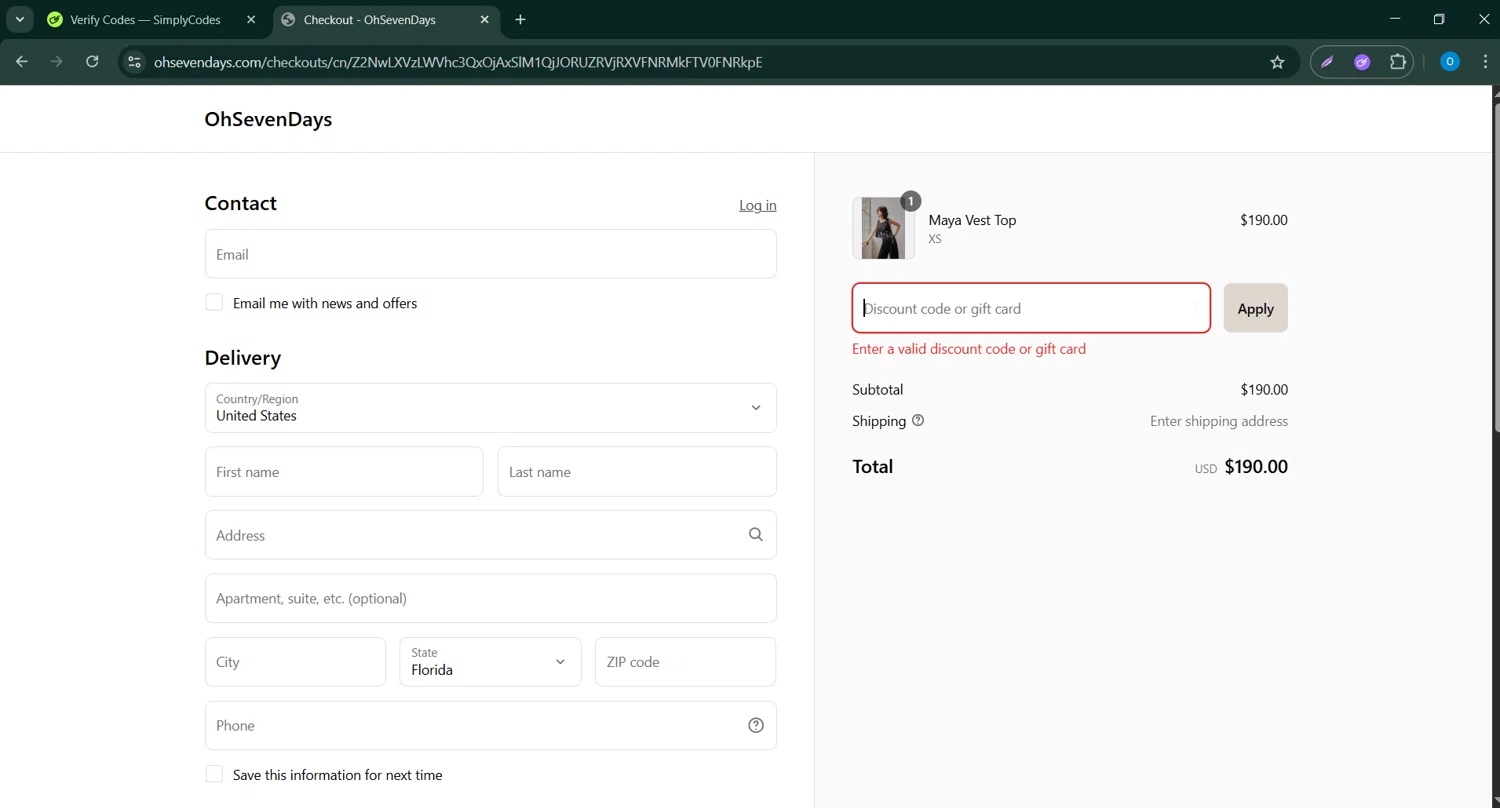The height and width of the screenshot is (808, 1500).
Task: Click 'Enter shipping address' text
Action: click(x=1219, y=421)
